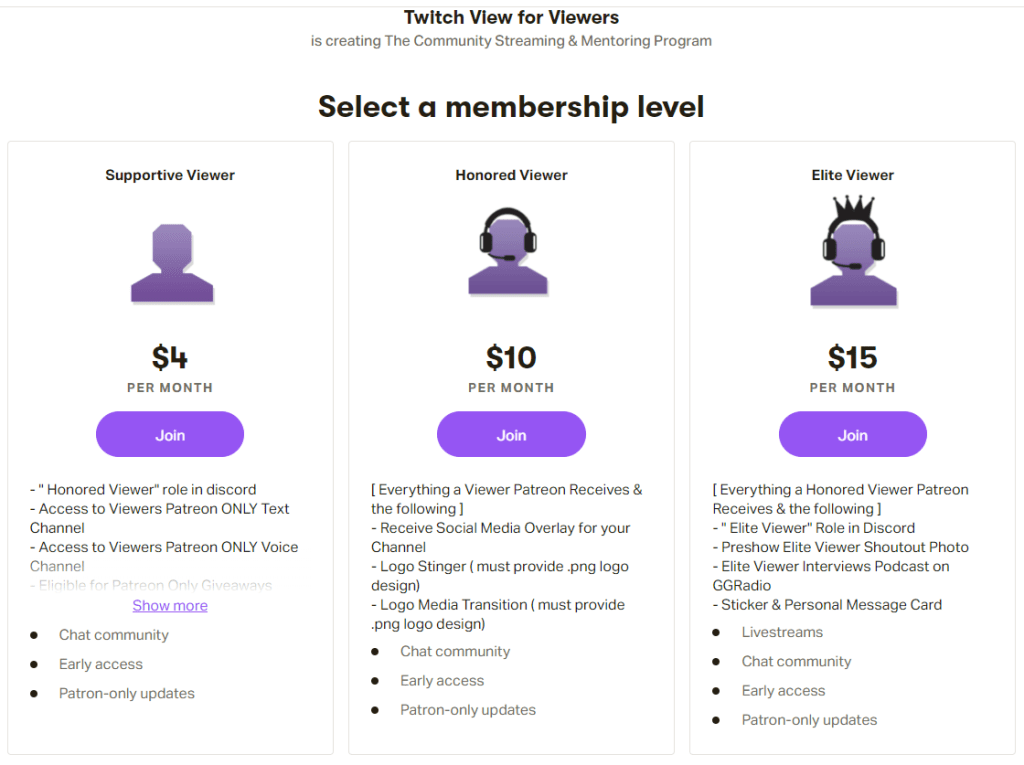Click the $15 per month price
Screen dimensions: 1024x765
click(x=852, y=358)
